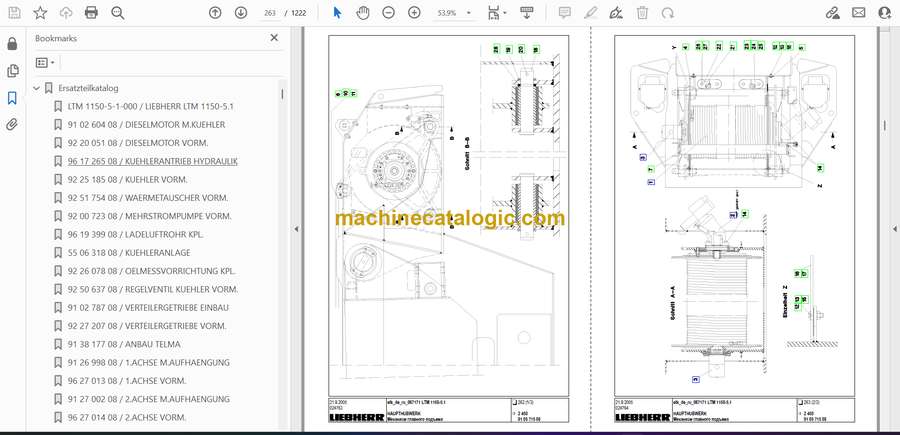Open bookmark 55 06 318 08 KUEHLERANLAGE
The image size is (900, 435).
129,253
